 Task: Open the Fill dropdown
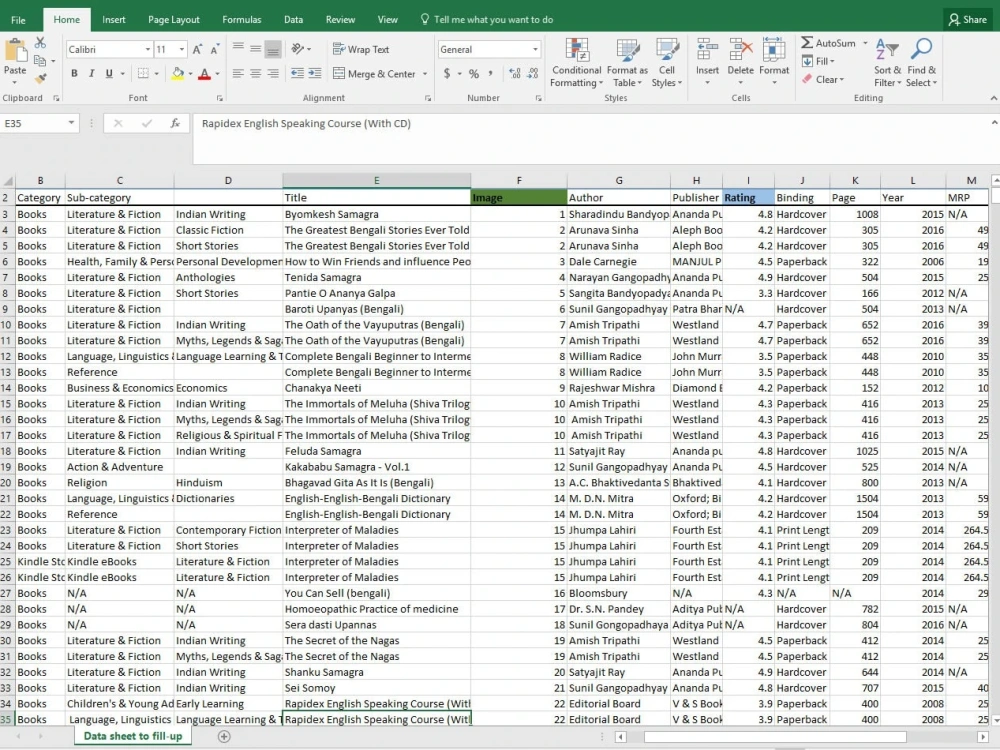818,61
